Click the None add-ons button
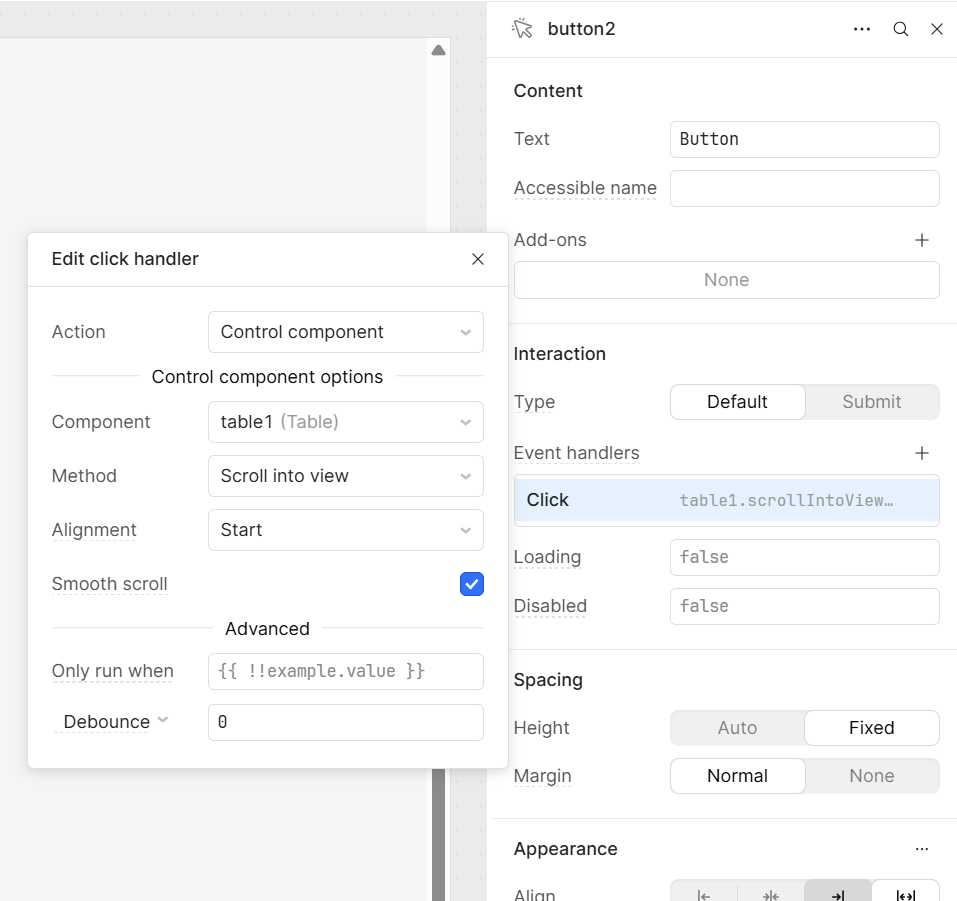Screen dimensions: 957x901 point(726,280)
